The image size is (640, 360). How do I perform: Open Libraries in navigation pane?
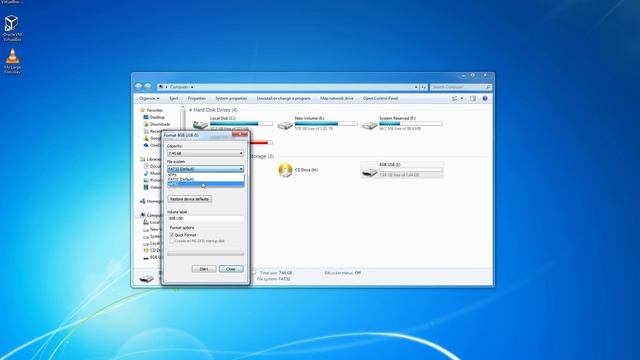[x=150, y=159]
